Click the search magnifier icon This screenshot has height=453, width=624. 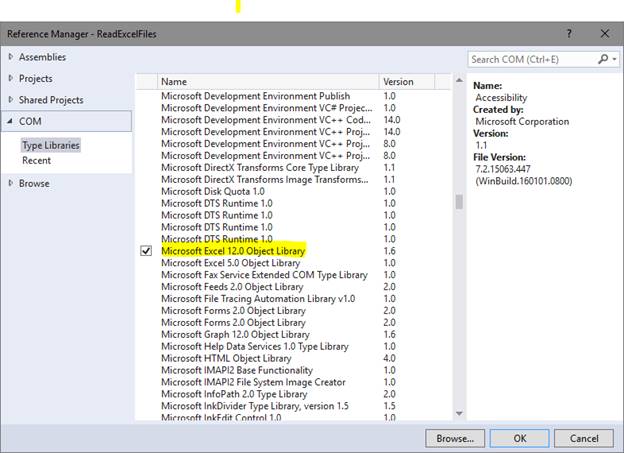pos(603,59)
